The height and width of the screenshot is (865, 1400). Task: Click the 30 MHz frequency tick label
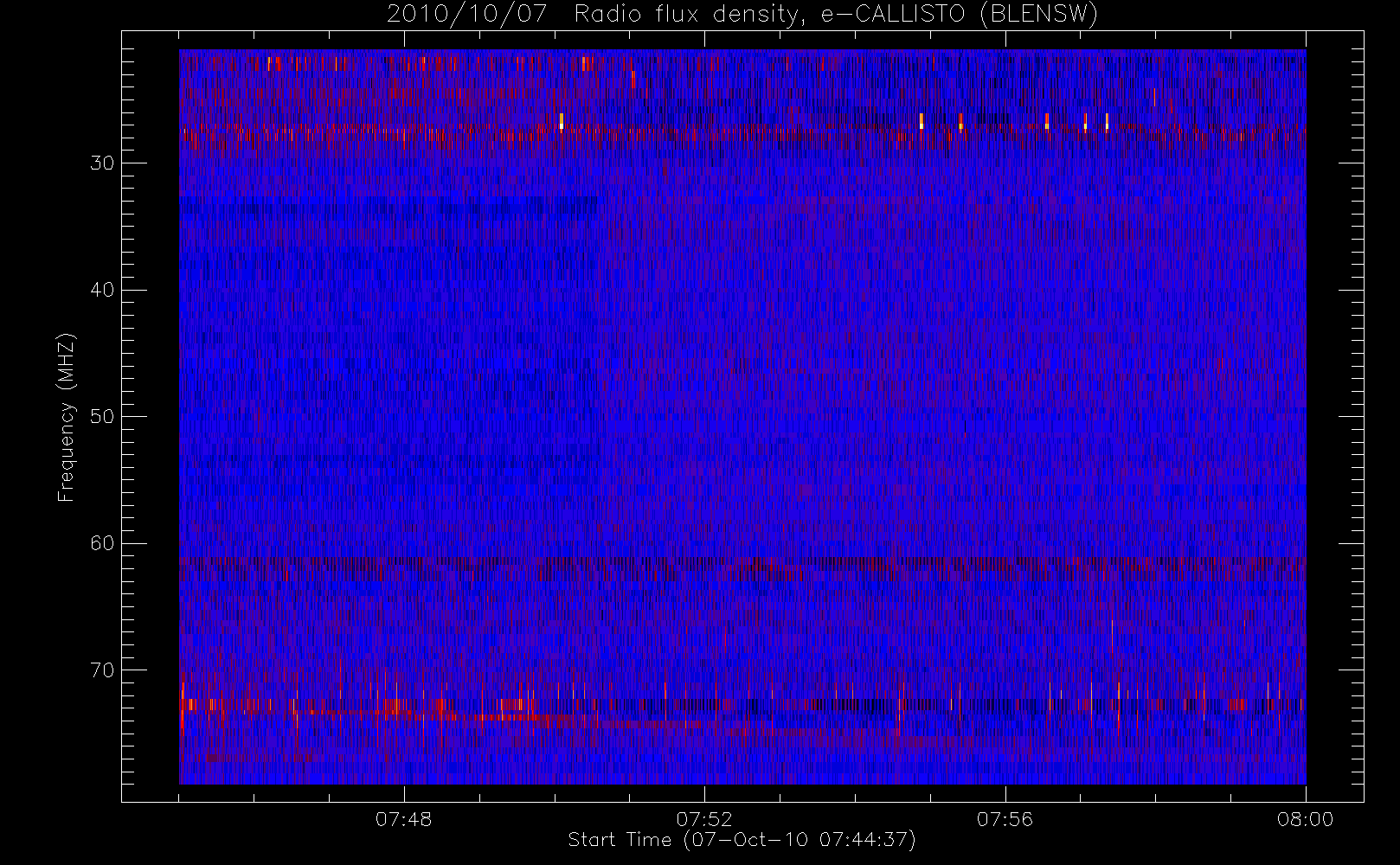point(102,163)
